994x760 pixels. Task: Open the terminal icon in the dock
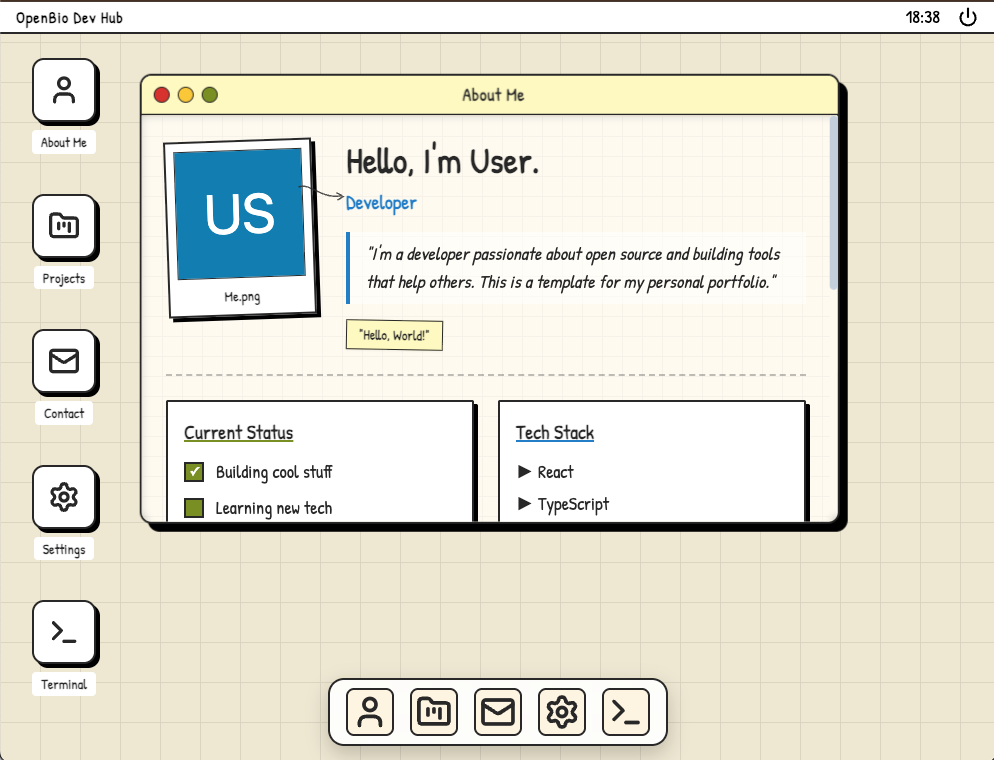(x=625, y=712)
